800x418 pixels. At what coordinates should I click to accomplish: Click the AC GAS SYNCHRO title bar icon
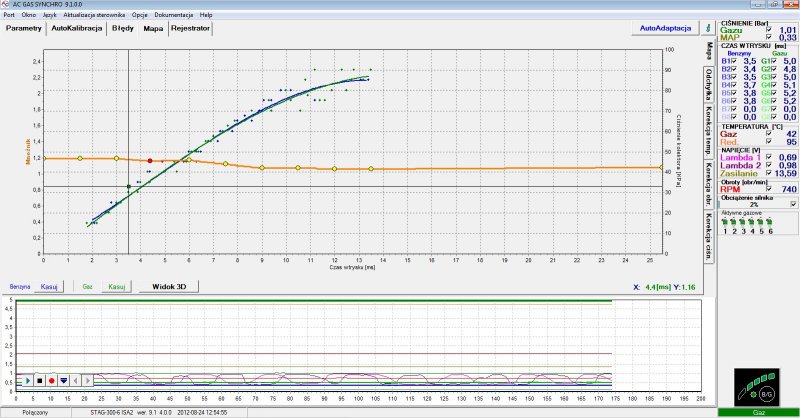coord(5,4)
